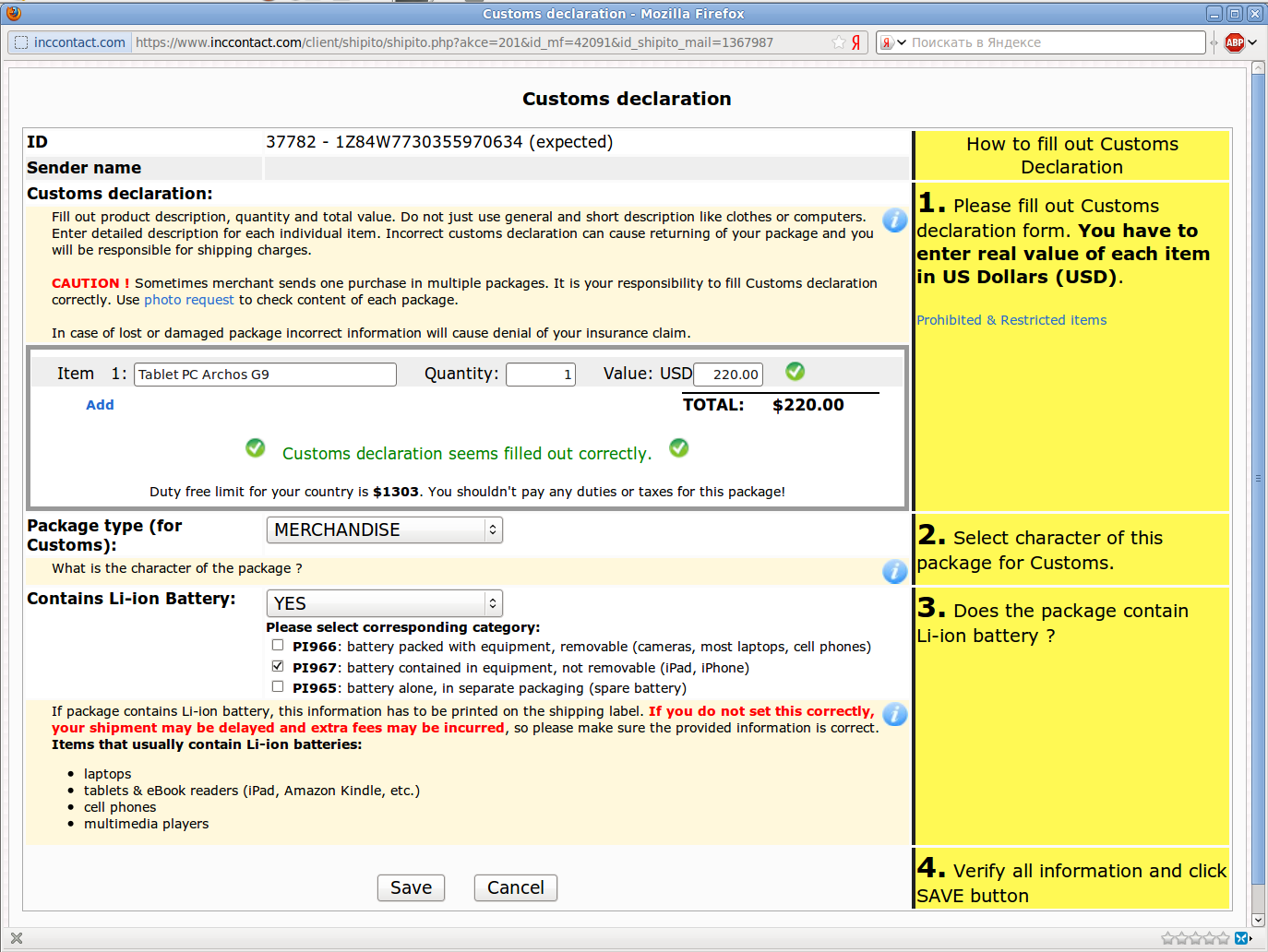The height and width of the screenshot is (952, 1268).
Task: Click the vertical page scrollbar
Action: coord(1258,478)
